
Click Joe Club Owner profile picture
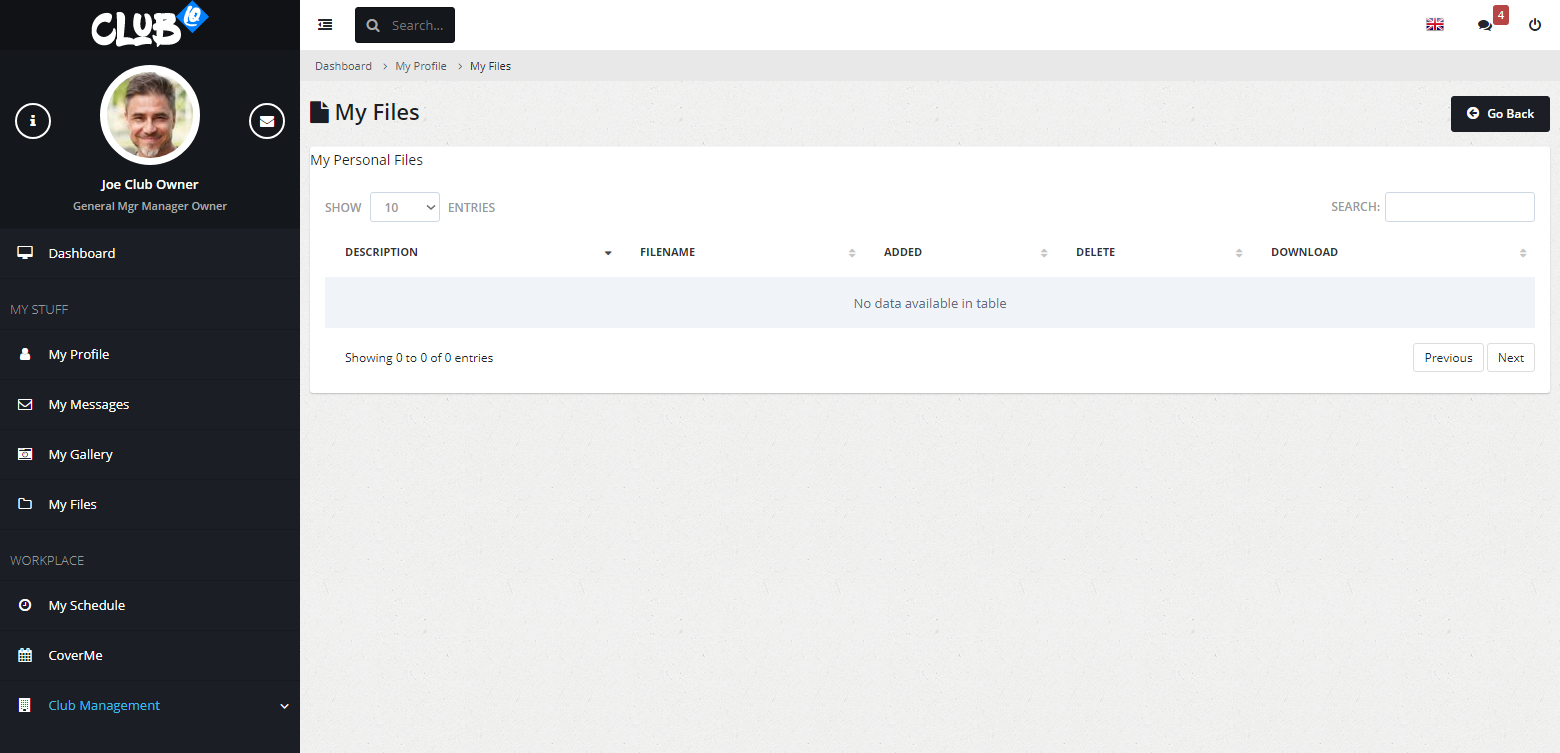pyautogui.click(x=150, y=115)
